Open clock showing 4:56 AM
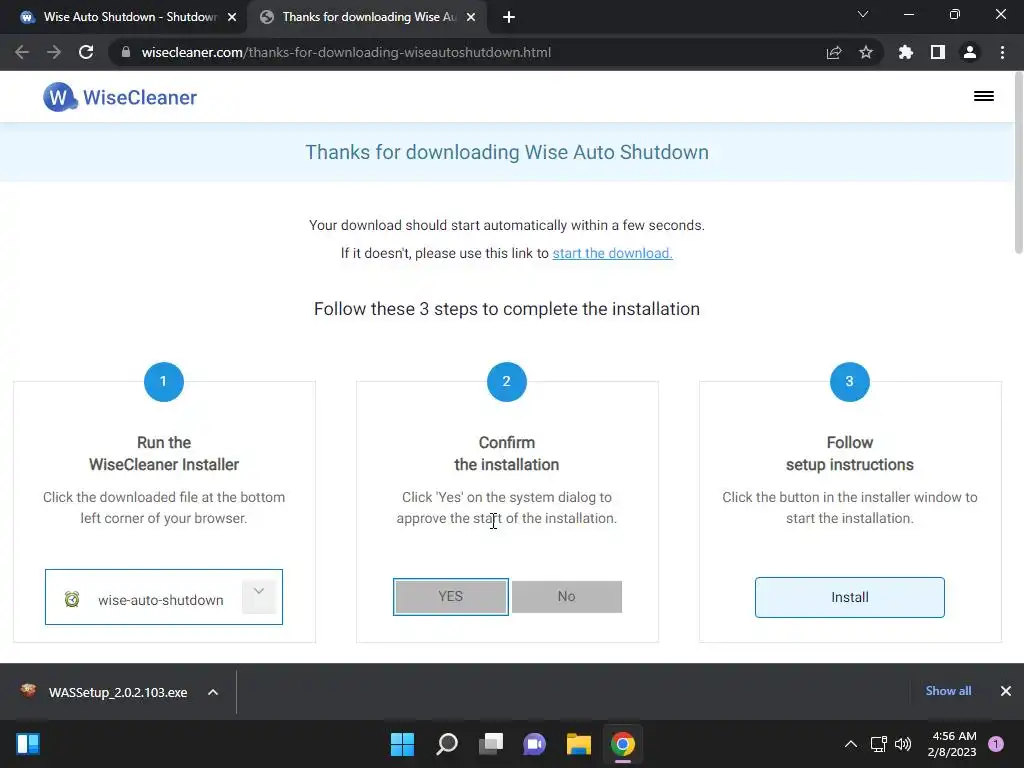 952,744
